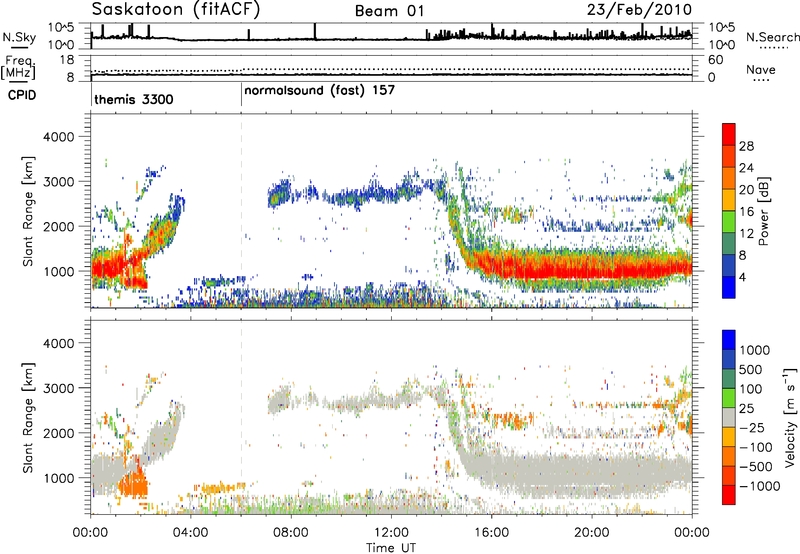Image resolution: width=800 pixels, height=554 pixels.
Task: Select the "normalsound (fast) 157" label
Action: (x=319, y=91)
